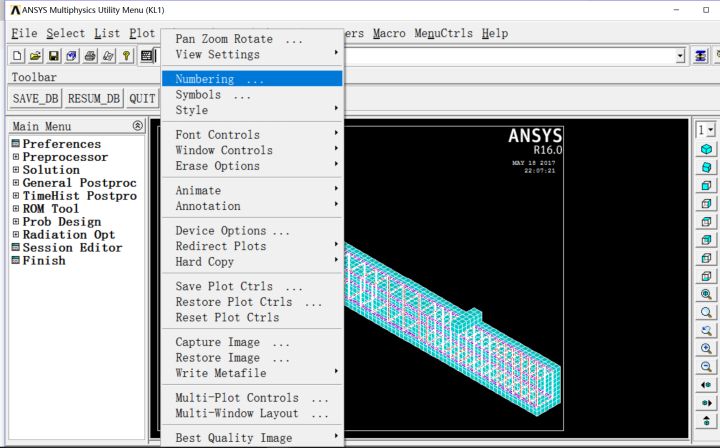720x448 pixels.
Task: Click the QUIT toolbar button
Action: coord(142,98)
